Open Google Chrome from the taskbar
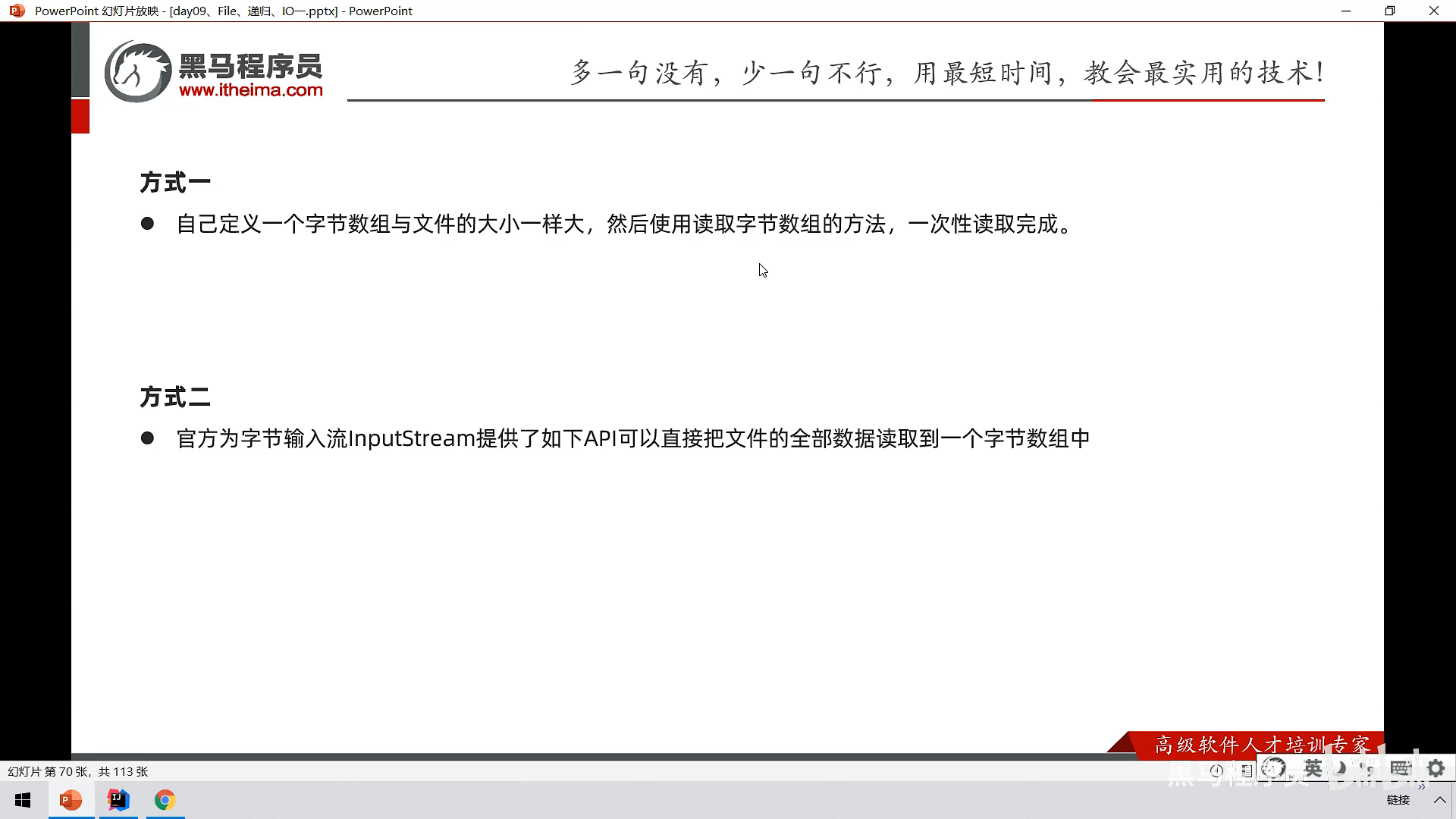1456x819 pixels. point(165,800)
